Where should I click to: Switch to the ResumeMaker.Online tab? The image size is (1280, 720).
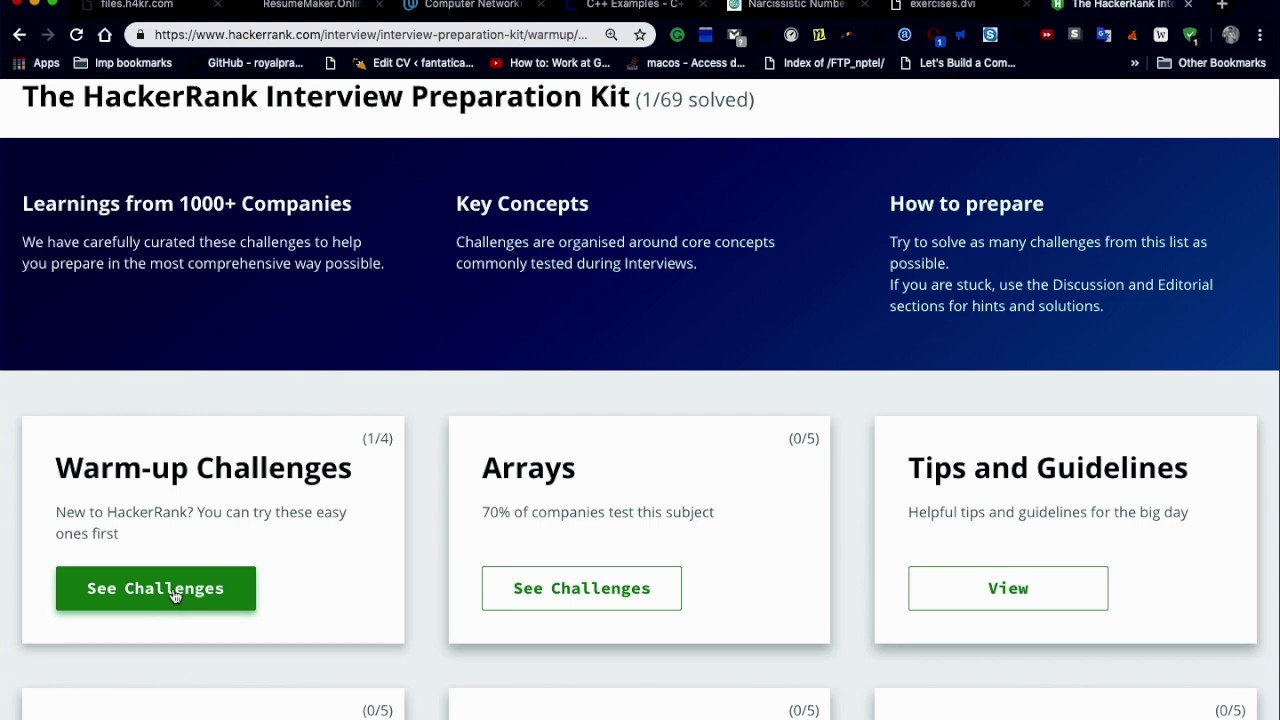(x=311, y=5)
